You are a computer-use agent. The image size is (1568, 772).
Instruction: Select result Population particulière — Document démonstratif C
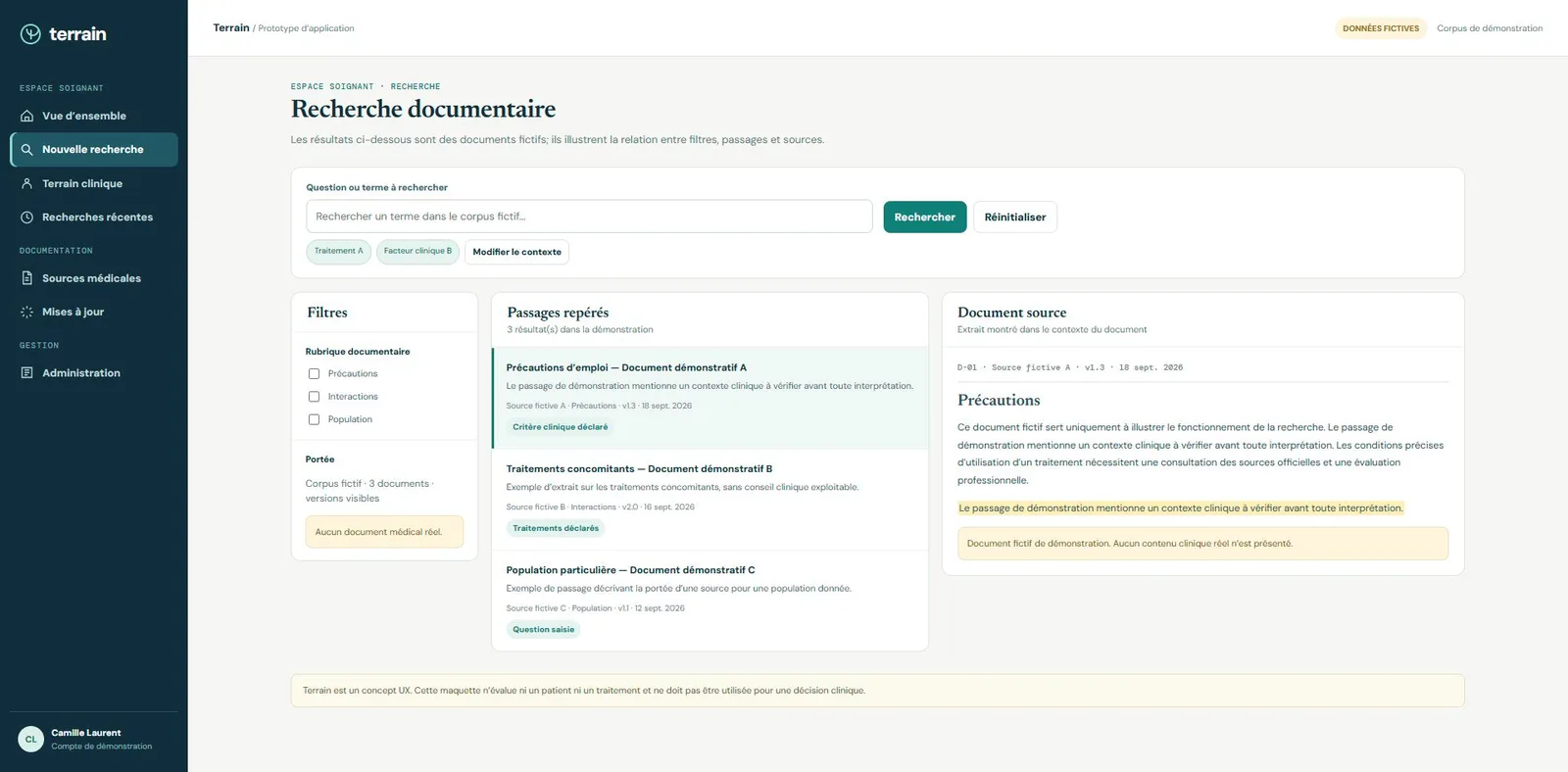coord(710,601)
